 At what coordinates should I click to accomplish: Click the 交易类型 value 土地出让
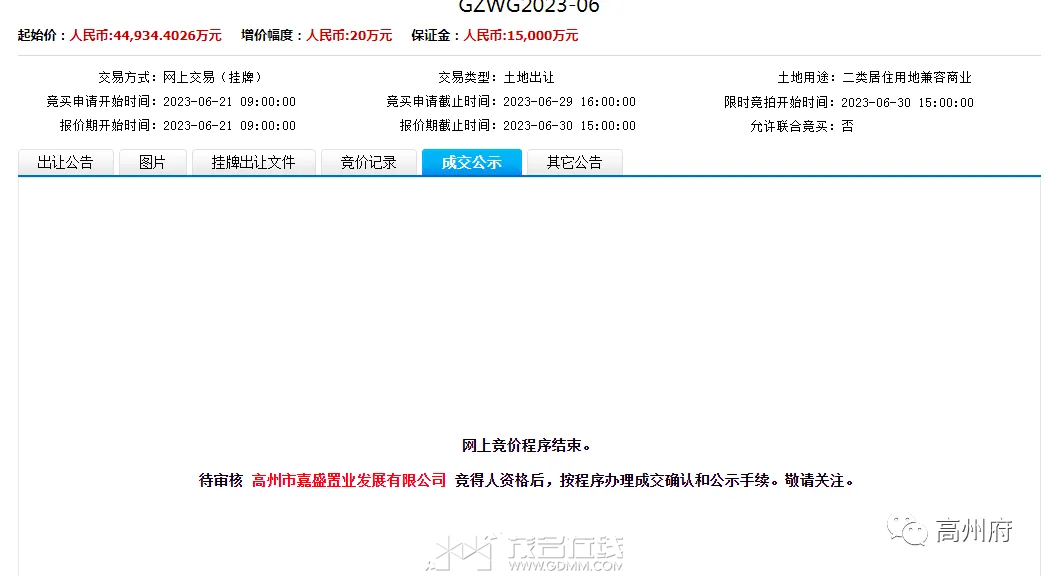(528, 77)
